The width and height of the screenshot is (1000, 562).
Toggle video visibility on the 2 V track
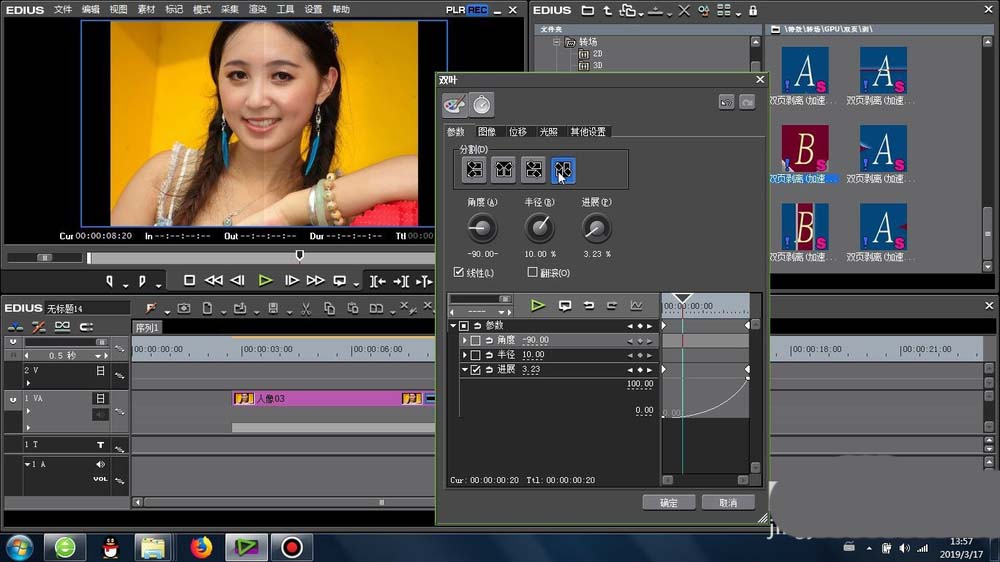tap(100, 371)
